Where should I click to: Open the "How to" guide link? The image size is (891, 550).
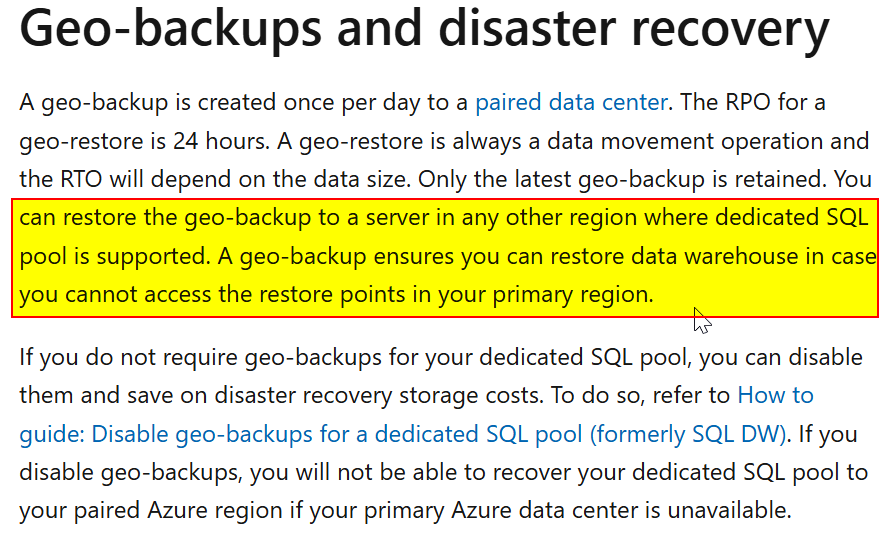[776, 395]
